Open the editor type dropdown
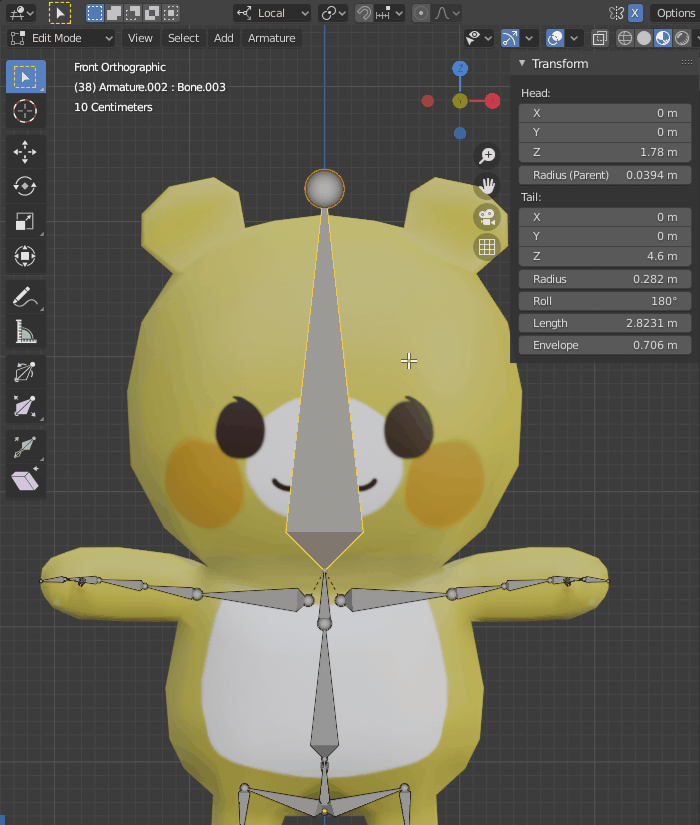The image size is (700, 825). [x=21, y=13]
